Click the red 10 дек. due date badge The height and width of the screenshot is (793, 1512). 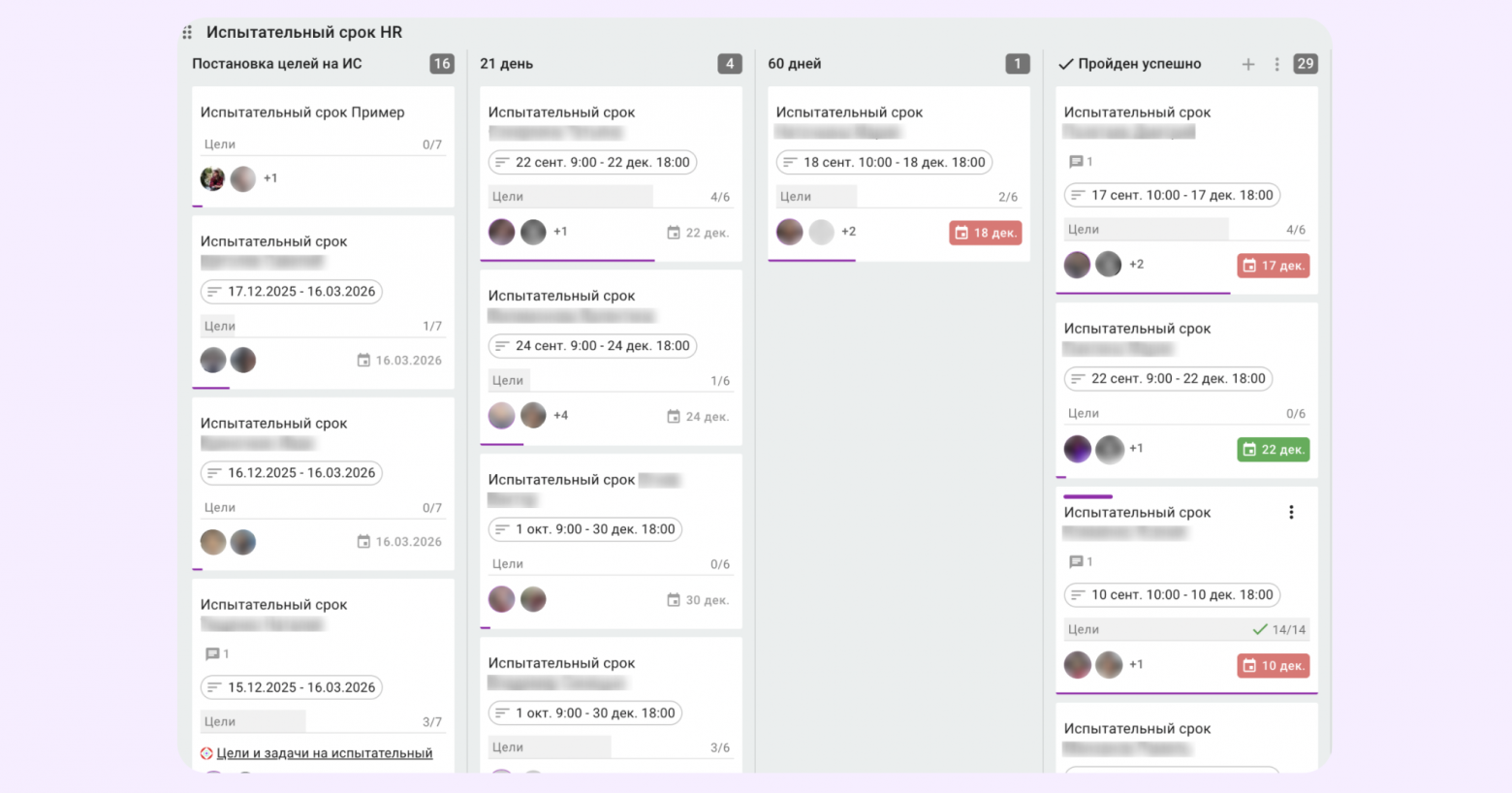(x=1273, y=666)
